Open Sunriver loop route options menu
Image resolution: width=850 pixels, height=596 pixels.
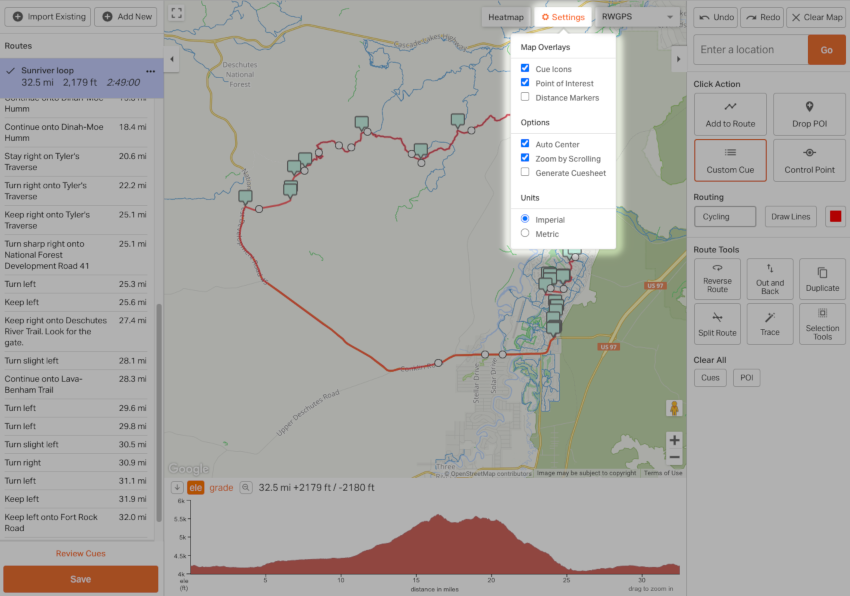tap(151, 71)
